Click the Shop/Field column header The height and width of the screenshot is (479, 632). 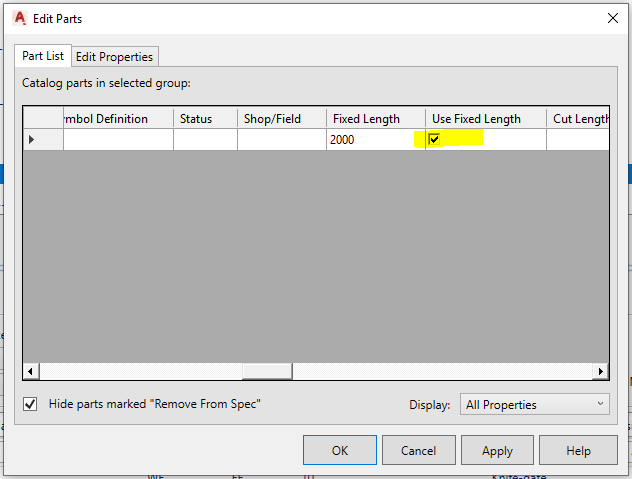coord(282,119)
